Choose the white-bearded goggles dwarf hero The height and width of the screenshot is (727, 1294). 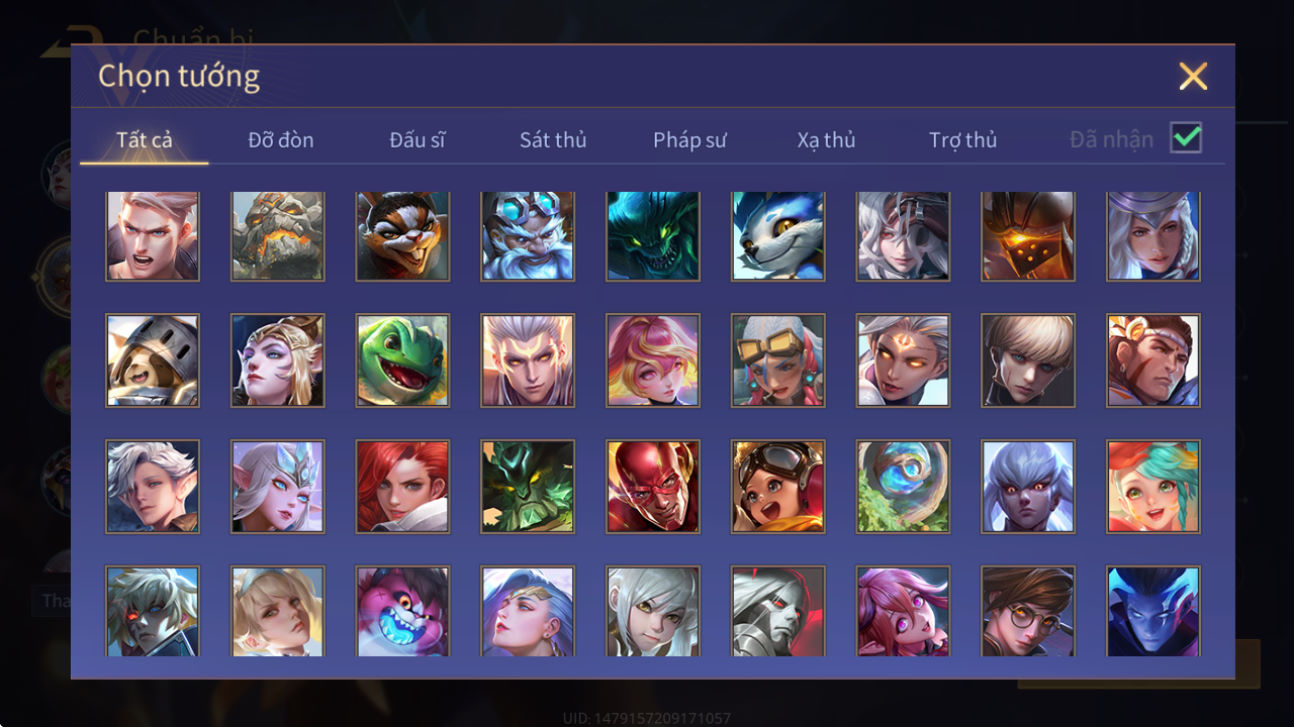point(528,236)
